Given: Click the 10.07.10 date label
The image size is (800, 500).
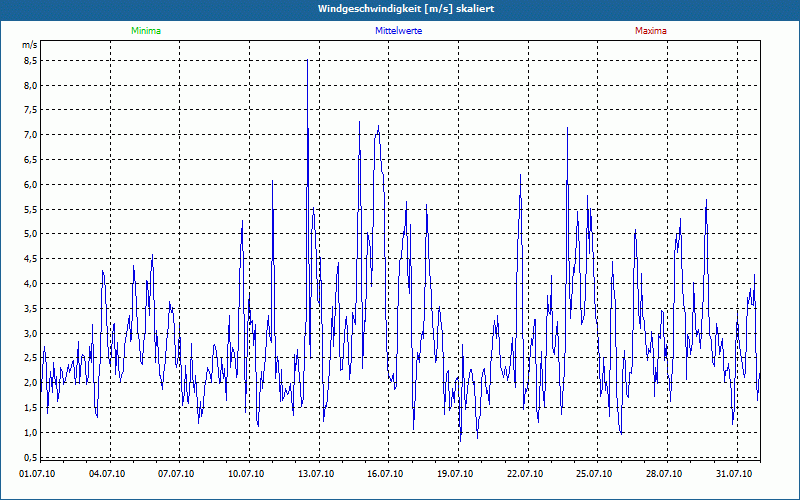Looking at the screenshot, I should [x=246, y=474].
